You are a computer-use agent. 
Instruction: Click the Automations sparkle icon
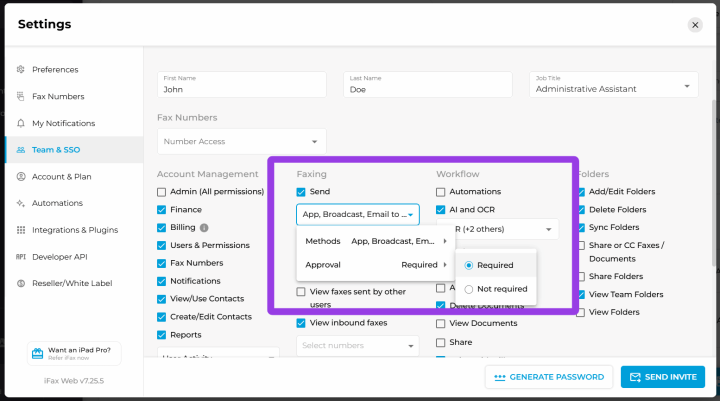point(21,203)
